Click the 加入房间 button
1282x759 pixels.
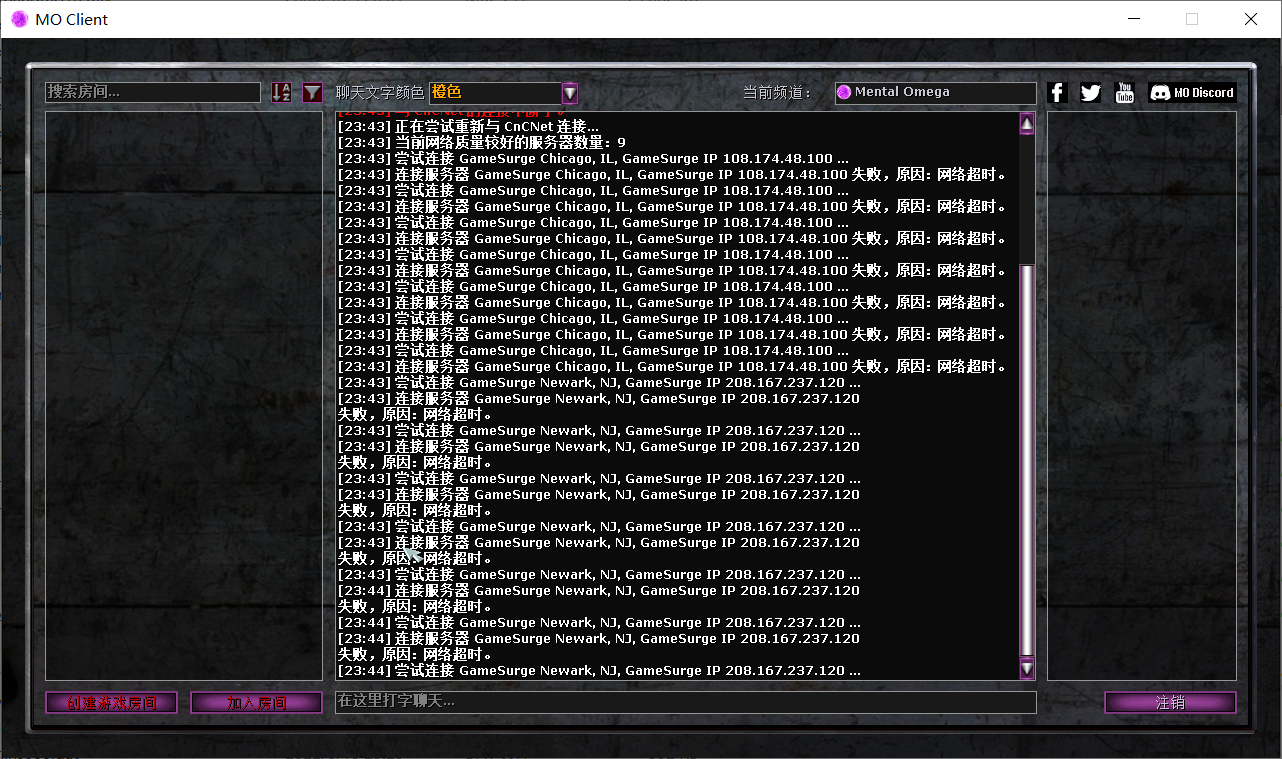tap(257, 703)
